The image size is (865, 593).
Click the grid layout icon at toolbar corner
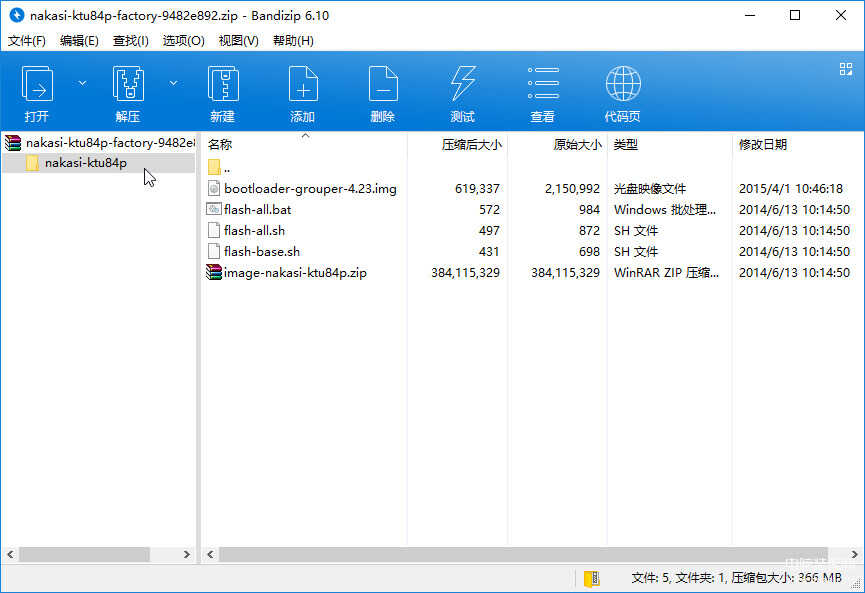pos(846,69)
